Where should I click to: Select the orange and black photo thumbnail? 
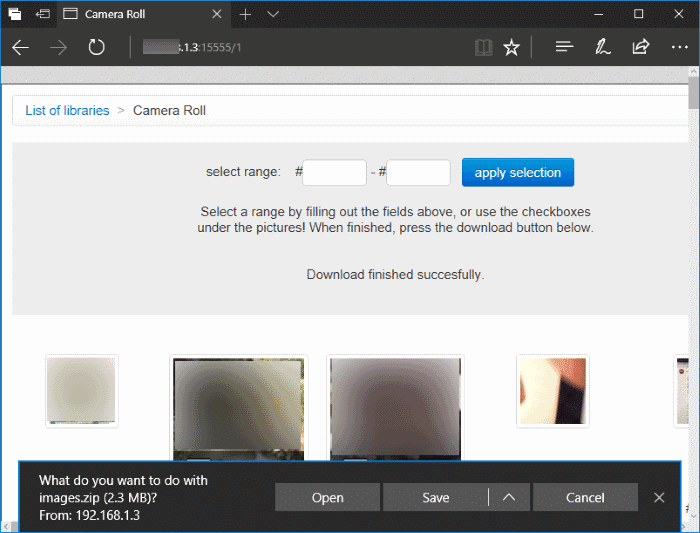553,391
